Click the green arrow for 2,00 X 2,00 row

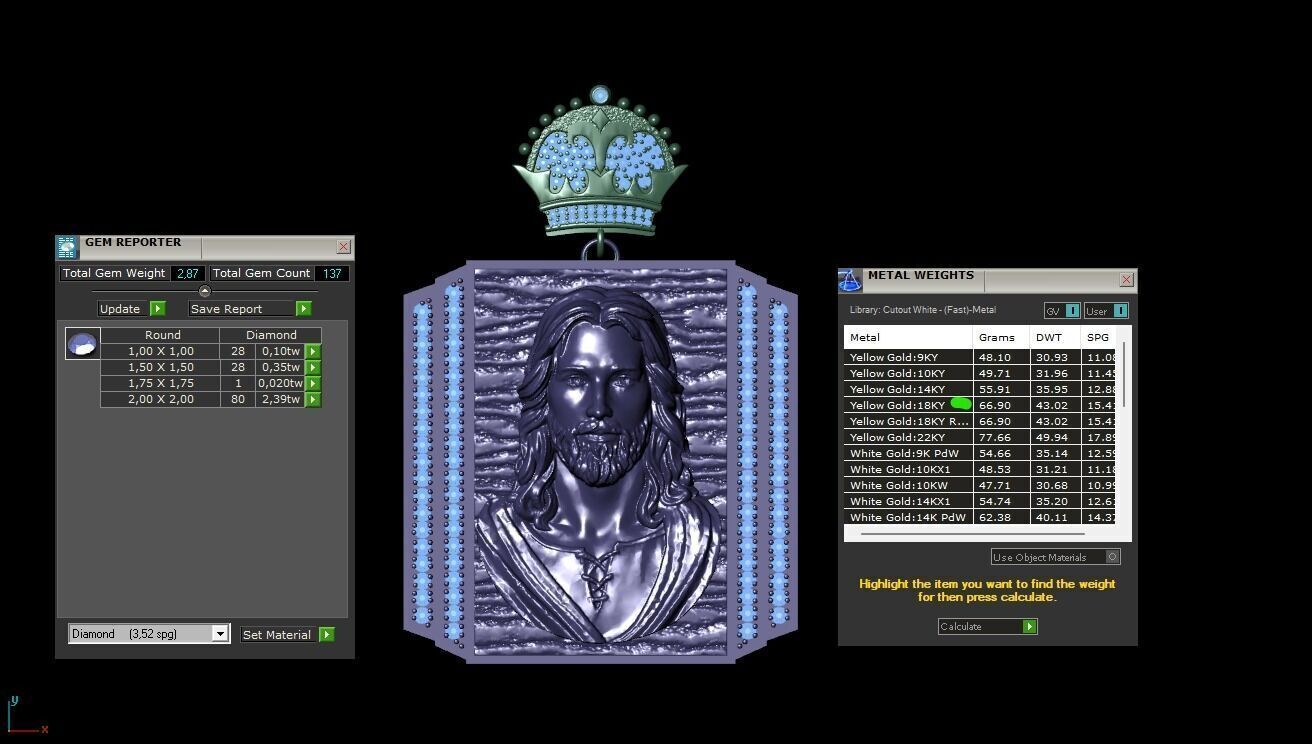point(313,400)
